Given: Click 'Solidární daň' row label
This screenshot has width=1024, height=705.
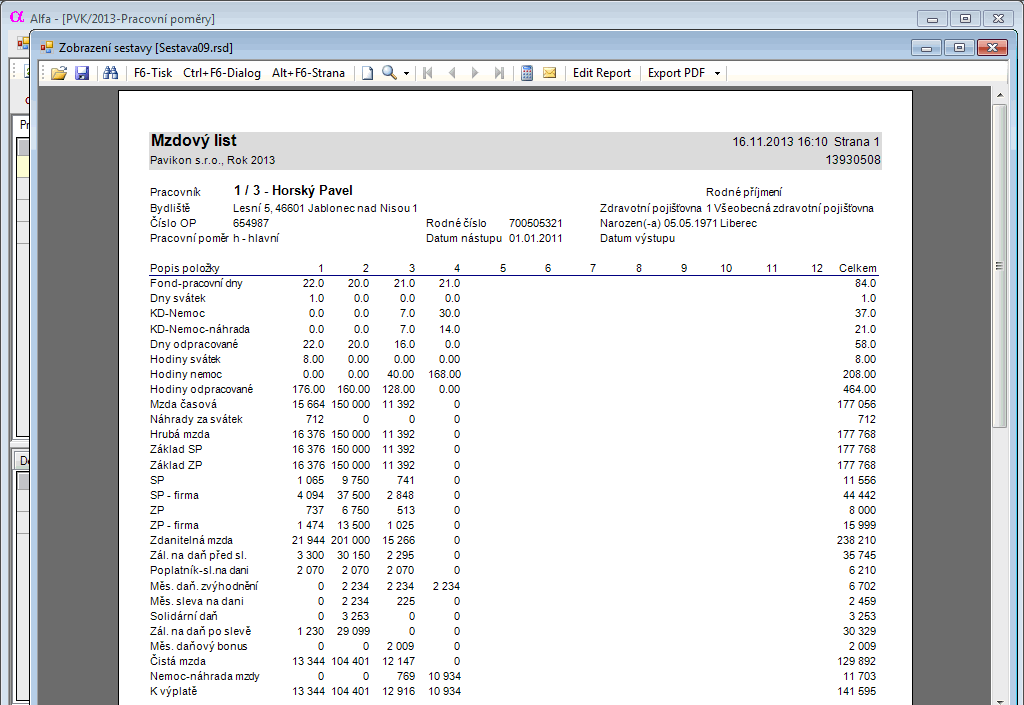Looking at the screenshot, I should pos(184,616).
